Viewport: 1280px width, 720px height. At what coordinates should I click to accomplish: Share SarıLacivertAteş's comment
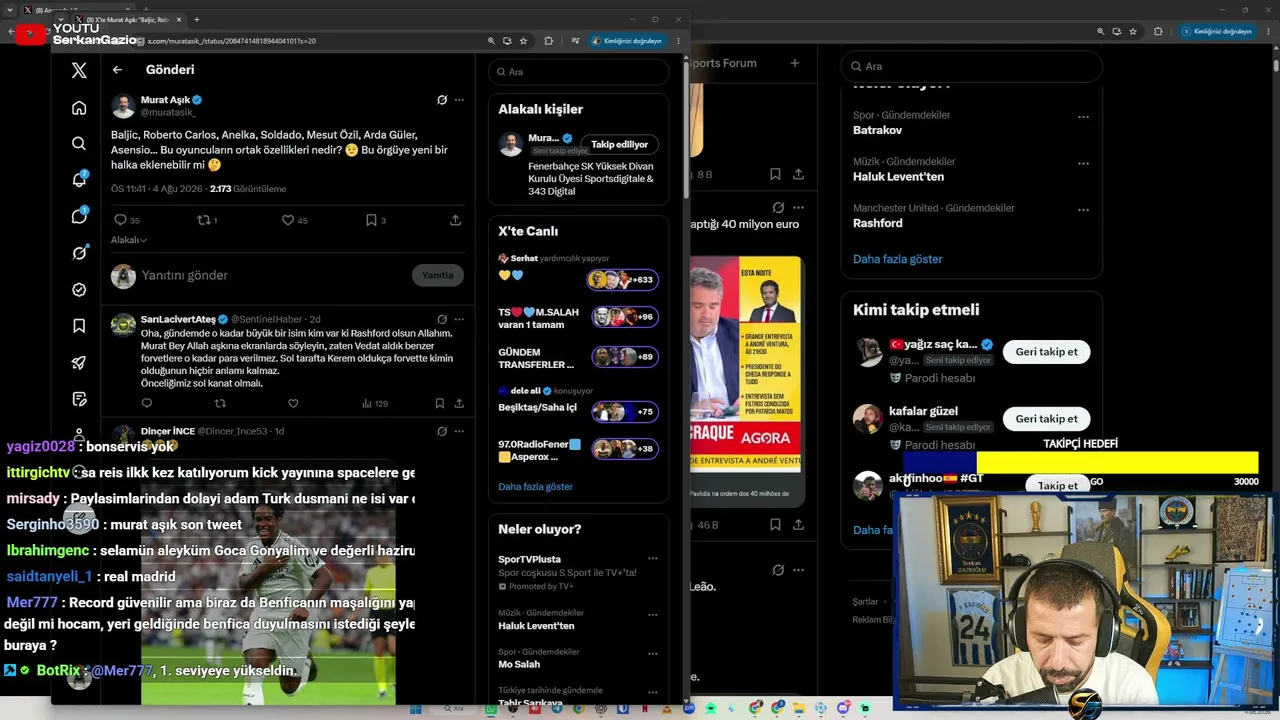click(x=459, y=403)
